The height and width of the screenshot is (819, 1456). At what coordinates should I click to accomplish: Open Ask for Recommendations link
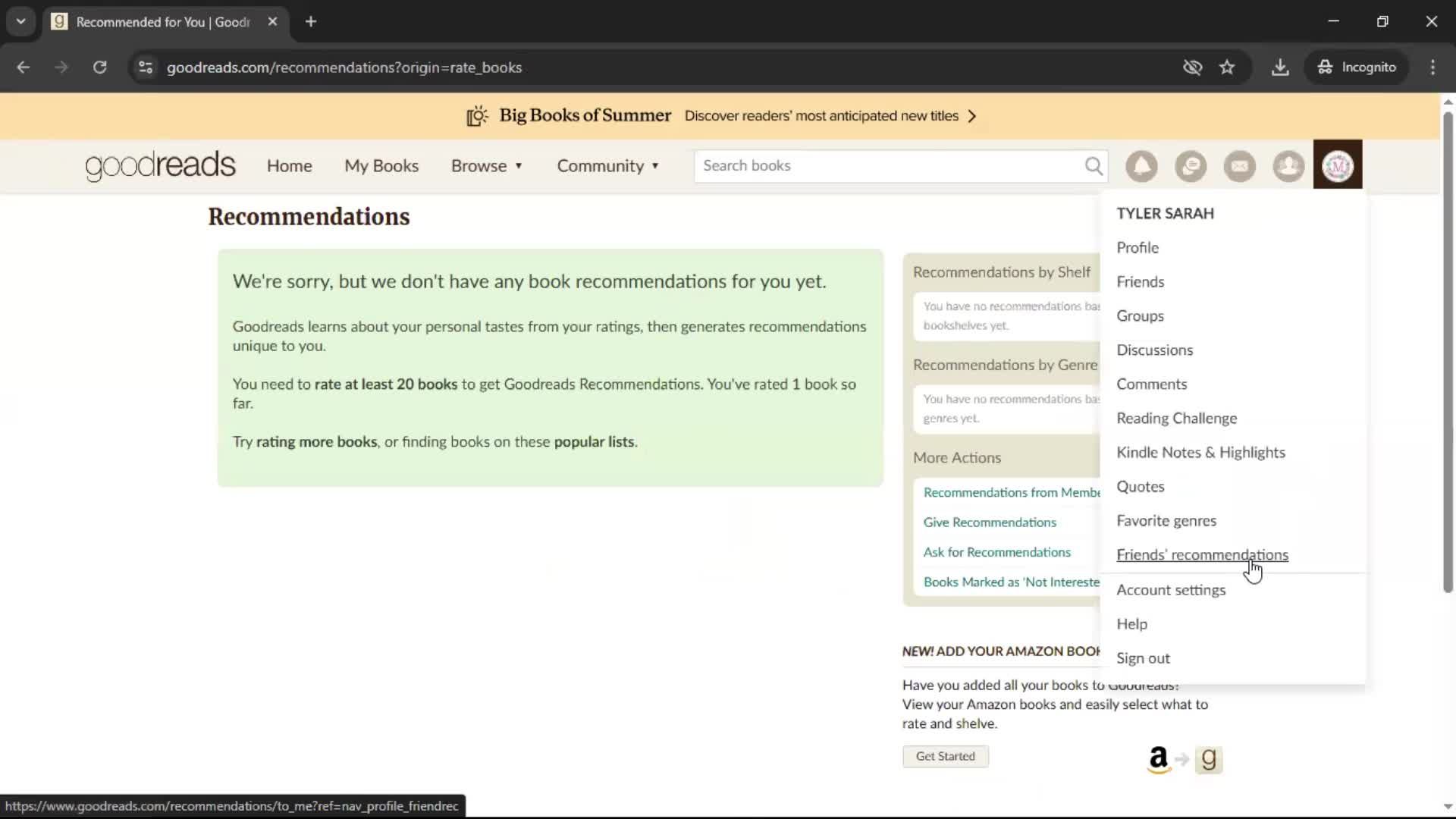(x=996, y=553)
